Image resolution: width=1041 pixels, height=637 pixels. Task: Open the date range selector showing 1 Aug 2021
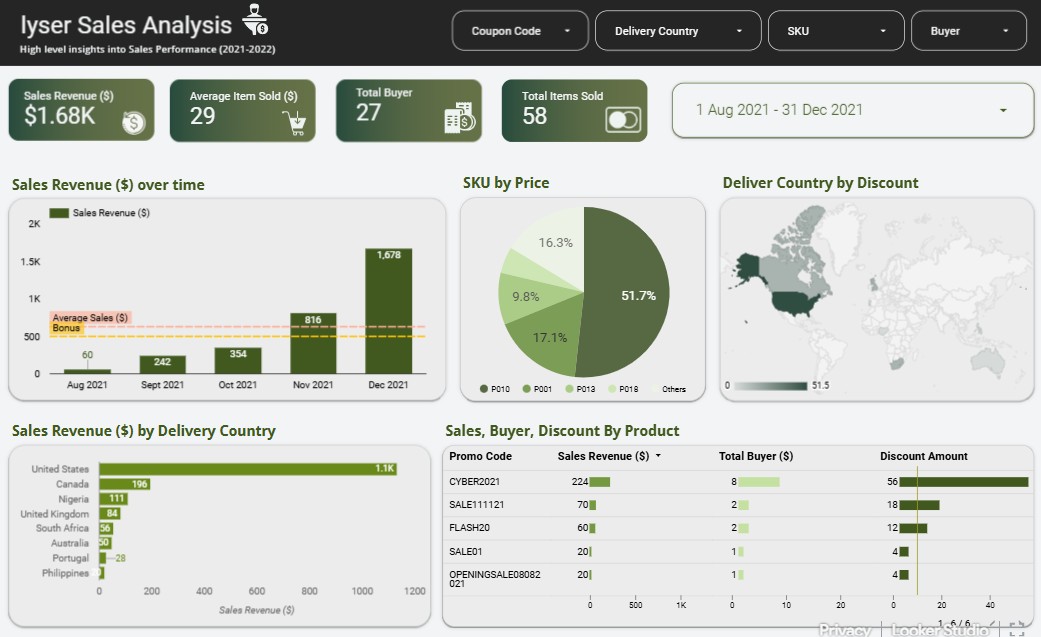point(852,110)
